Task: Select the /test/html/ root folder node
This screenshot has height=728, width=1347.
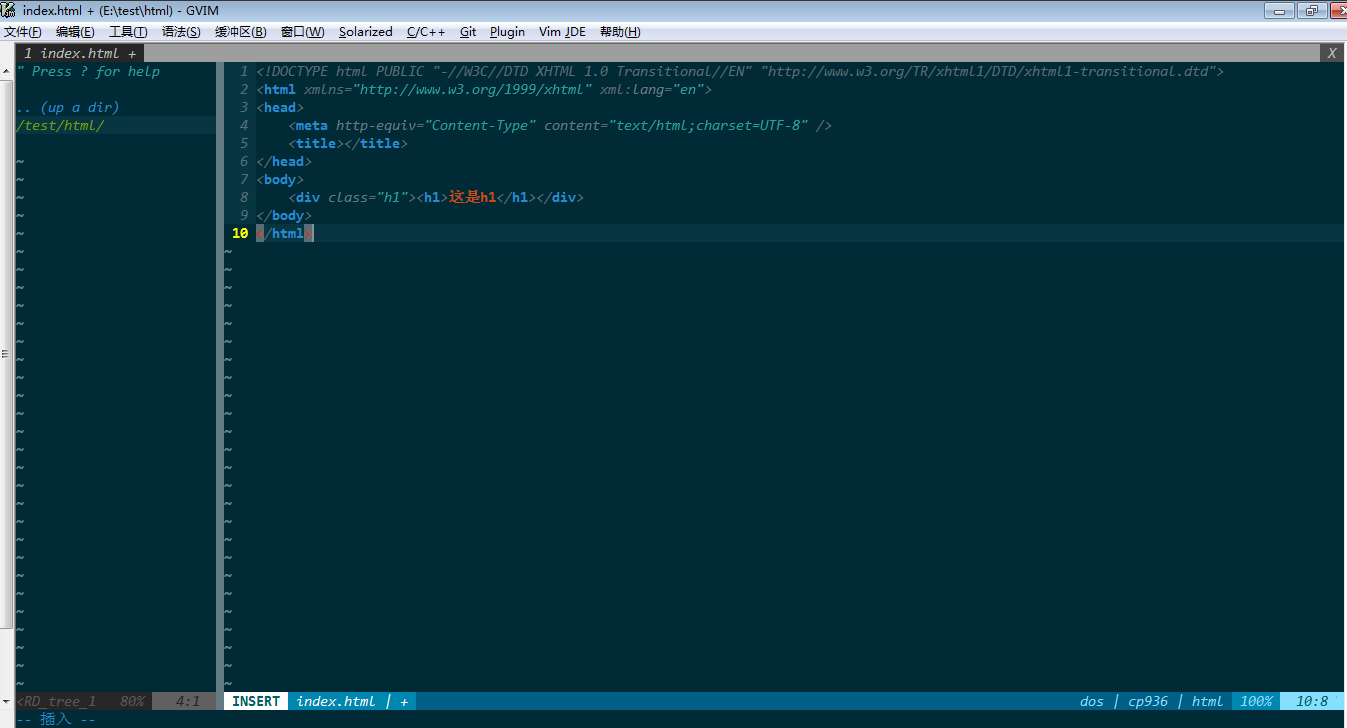Action: click(x=60, y=125)
